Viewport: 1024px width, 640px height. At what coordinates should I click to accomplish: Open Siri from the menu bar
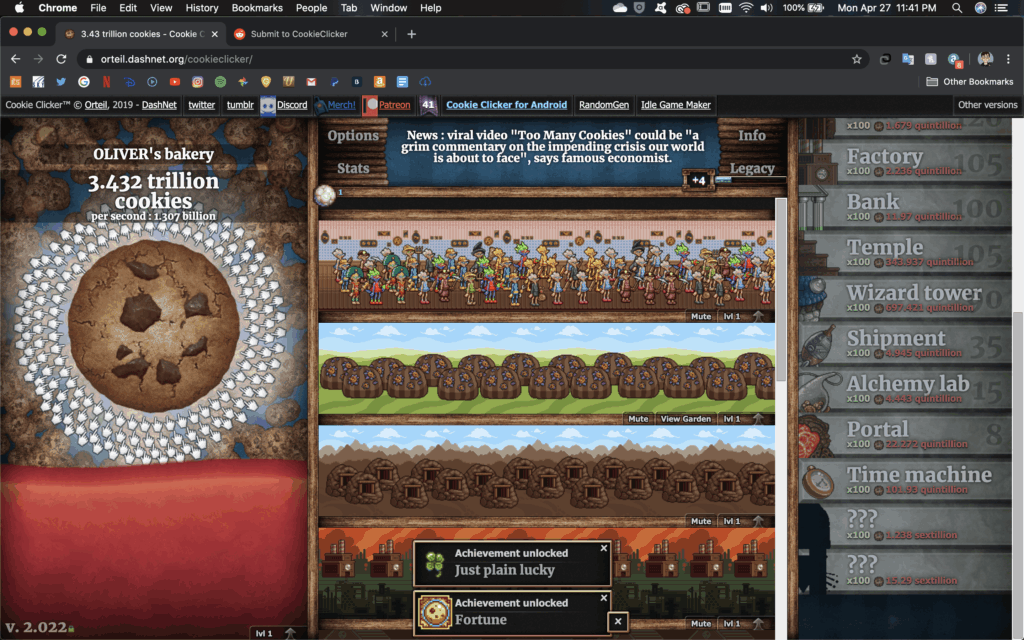[x=980, y=8]
